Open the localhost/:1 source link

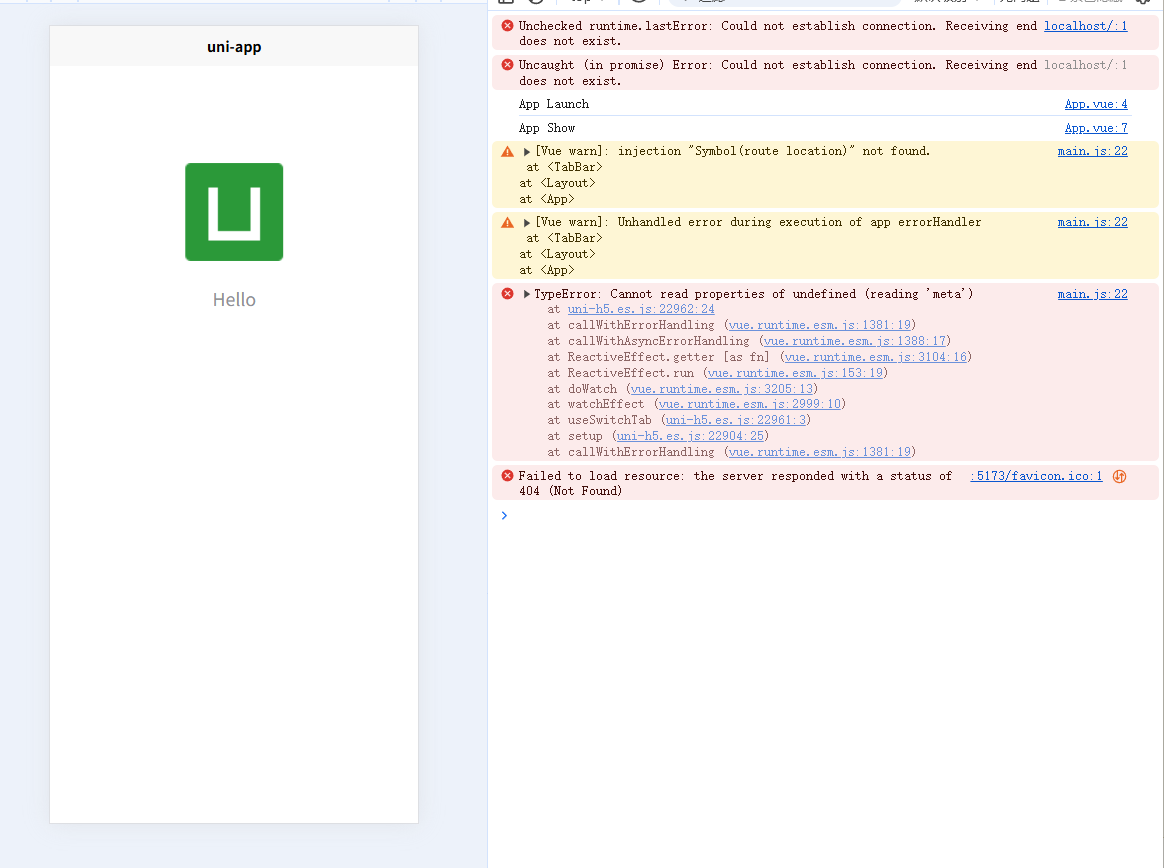(1085, 26)
